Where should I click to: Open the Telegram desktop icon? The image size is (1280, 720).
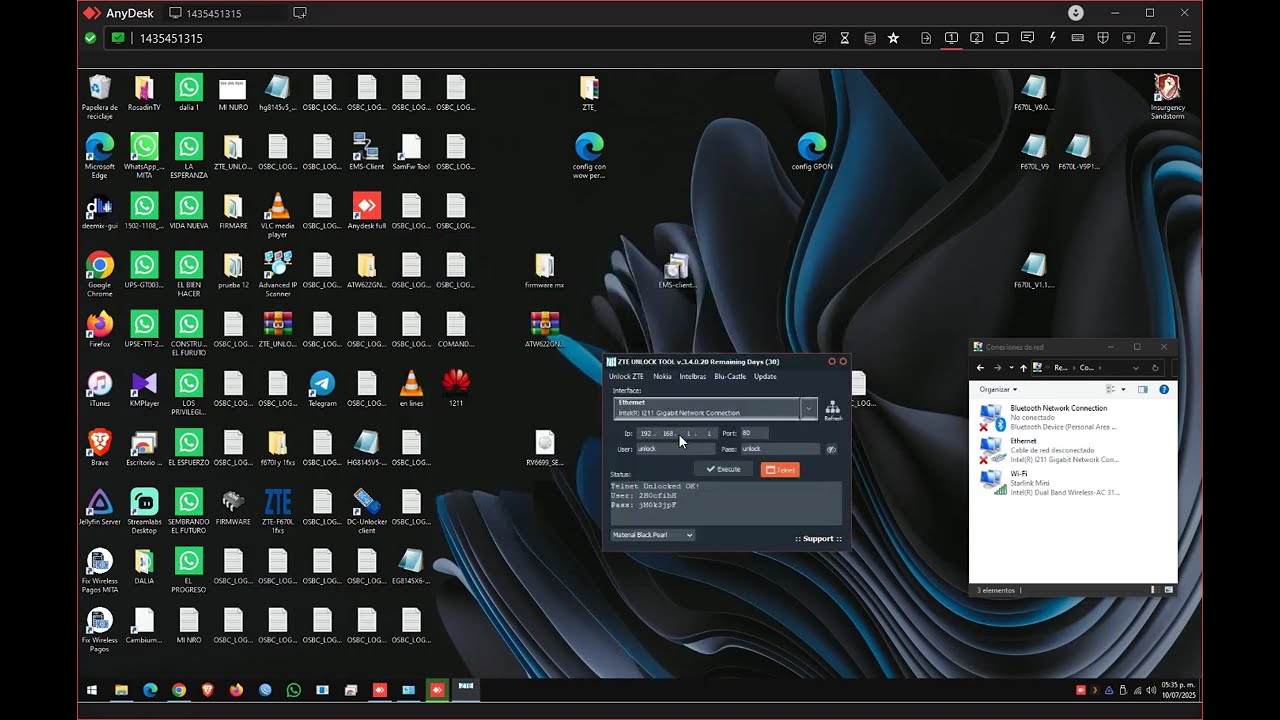click(x=322, y=389)
